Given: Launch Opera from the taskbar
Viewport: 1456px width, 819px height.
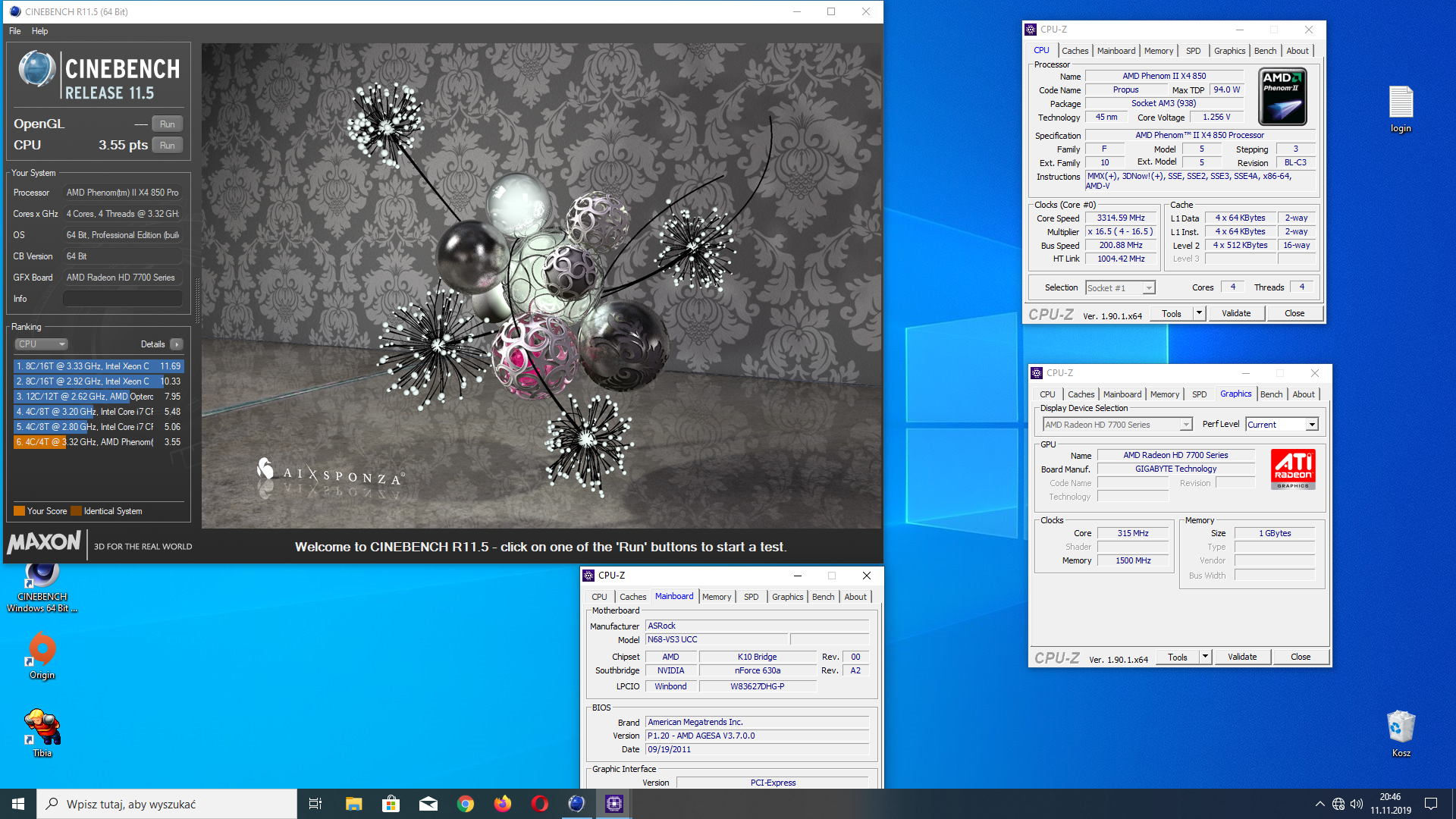Looking at the screenshot, I should click(x=539, y=804).
